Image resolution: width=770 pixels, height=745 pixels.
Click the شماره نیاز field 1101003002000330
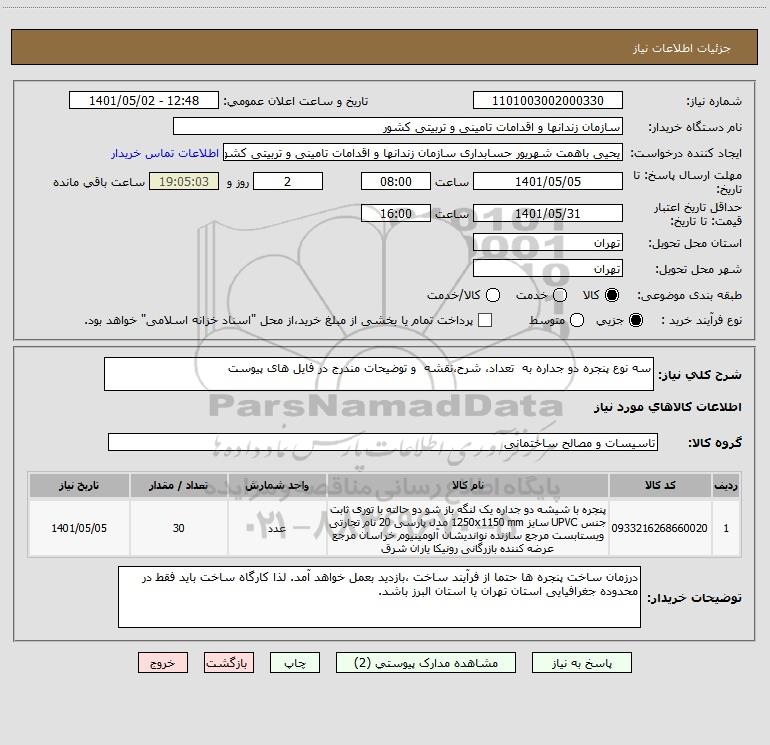(548, 100)
